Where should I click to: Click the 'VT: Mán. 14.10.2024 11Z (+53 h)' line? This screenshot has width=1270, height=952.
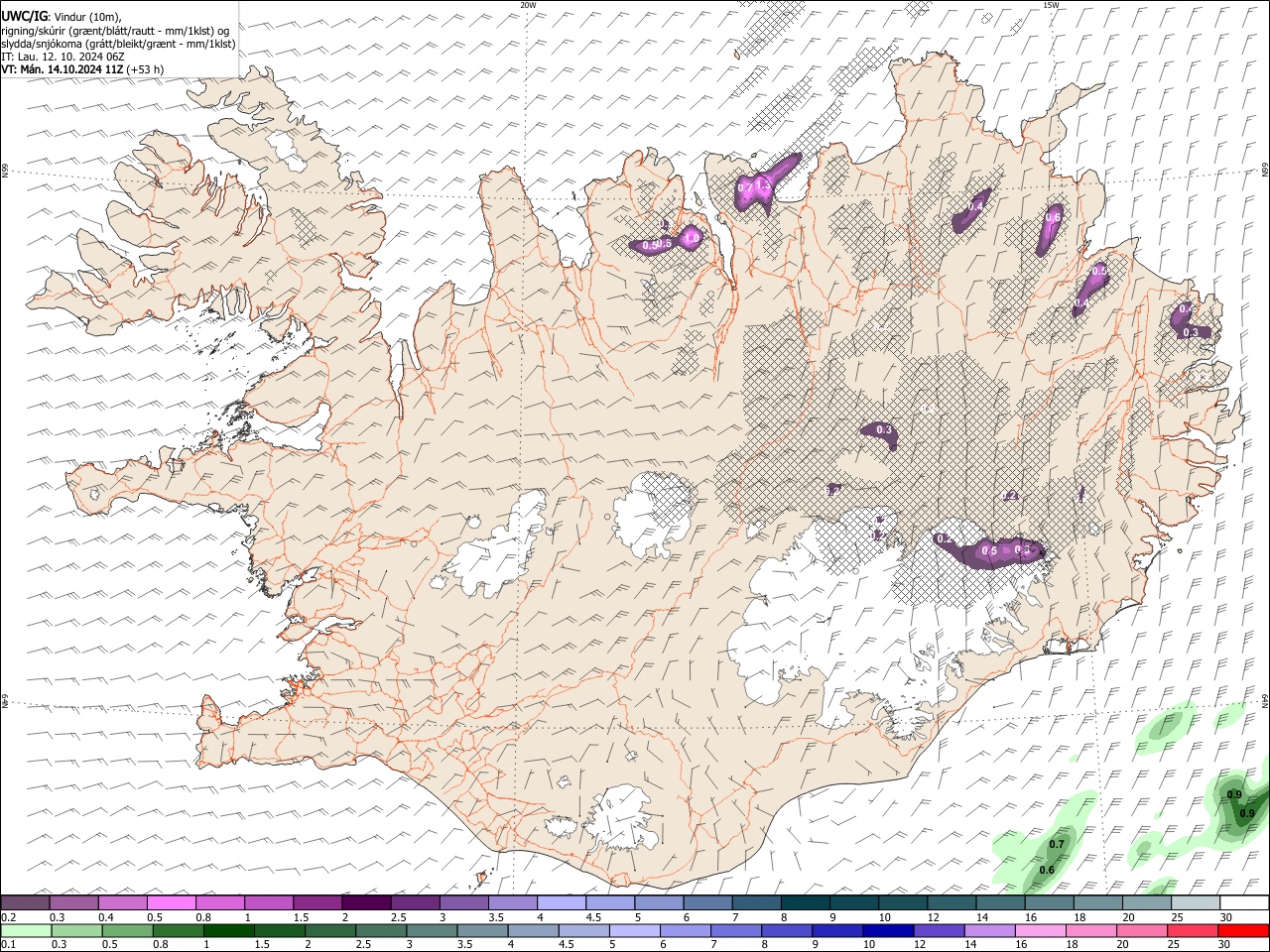[x=82, y=69]
